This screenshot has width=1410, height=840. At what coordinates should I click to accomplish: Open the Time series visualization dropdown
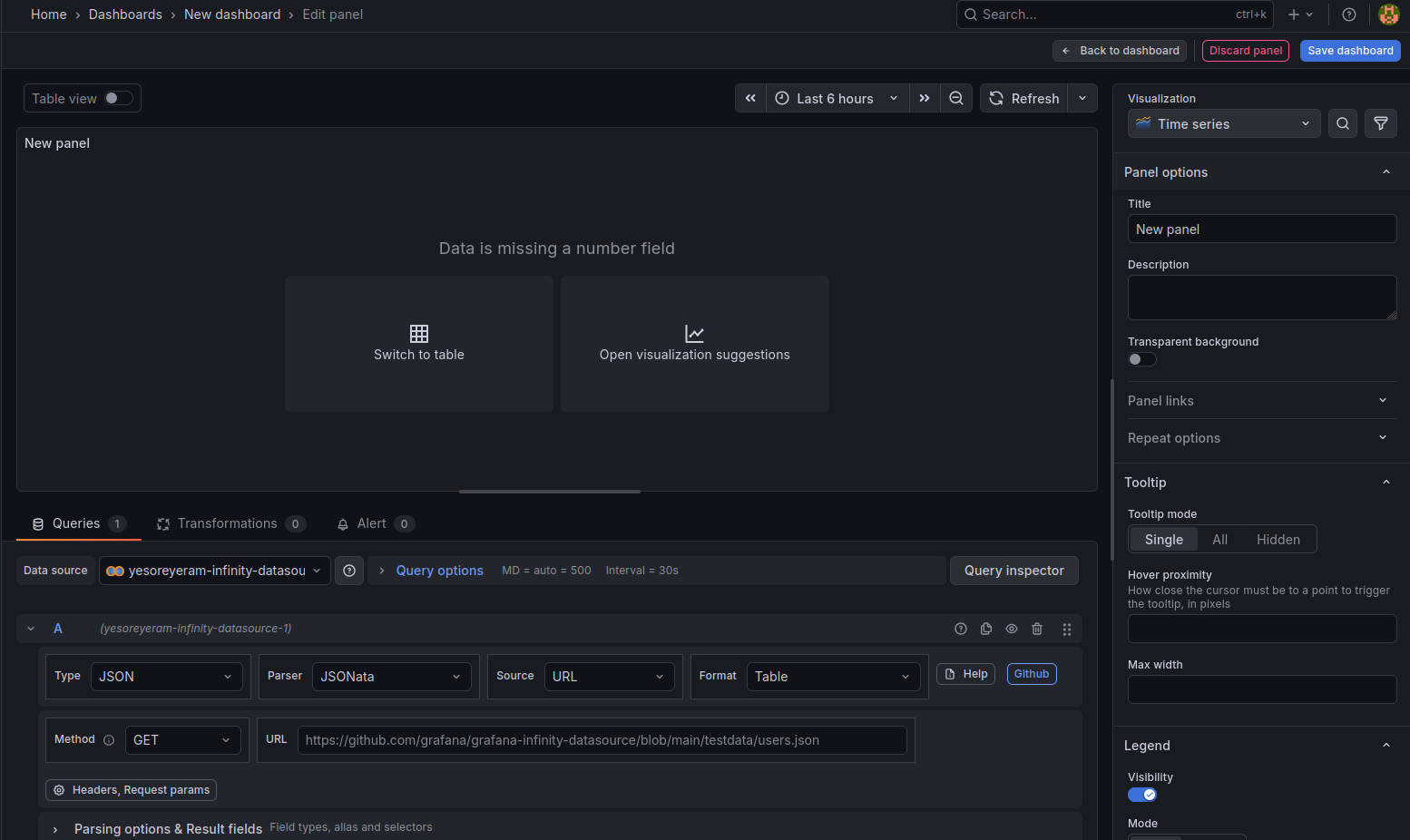pos(1223,123)
